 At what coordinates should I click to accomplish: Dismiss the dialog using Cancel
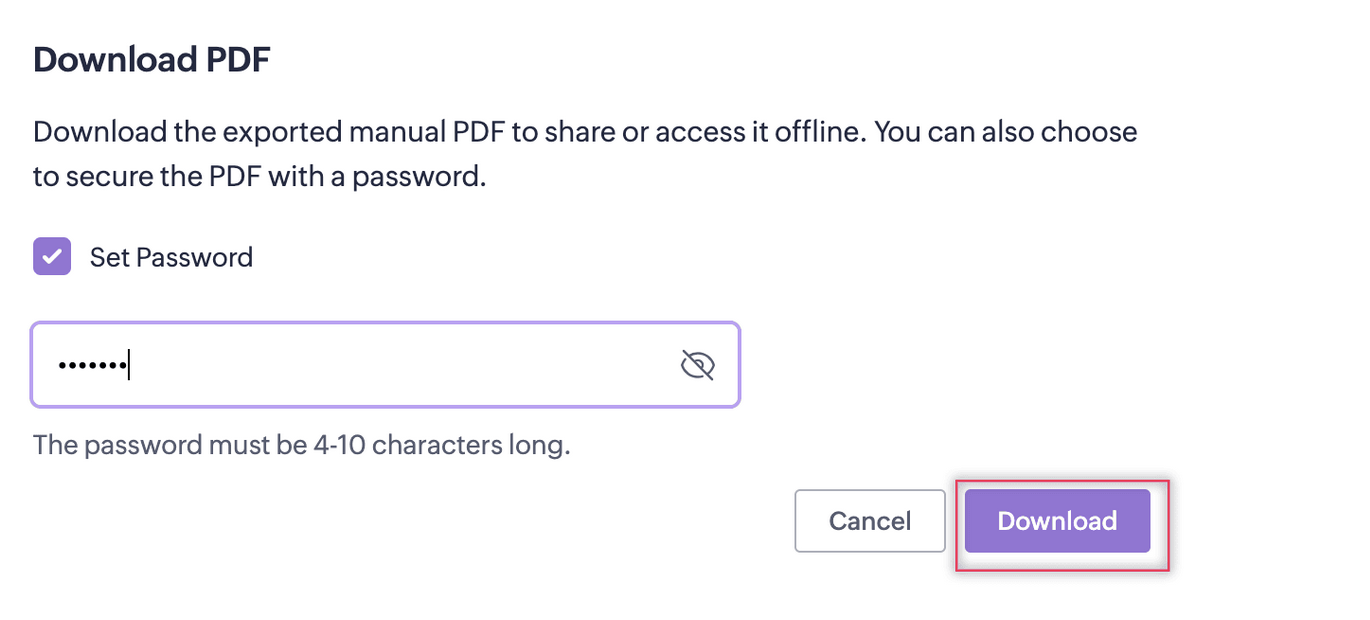click(869, 521)
